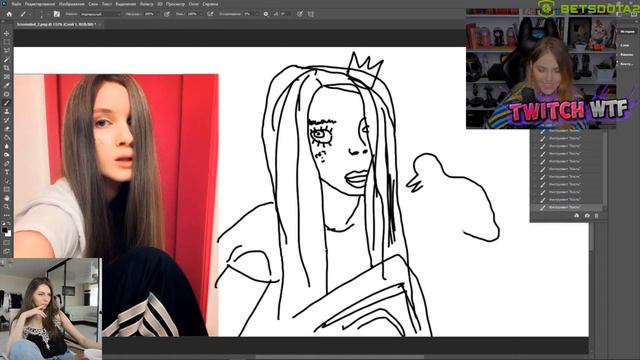This screenshot has width=640, height=360.
Task: Delete current state in History panel
Action: (x=596, y=216)
